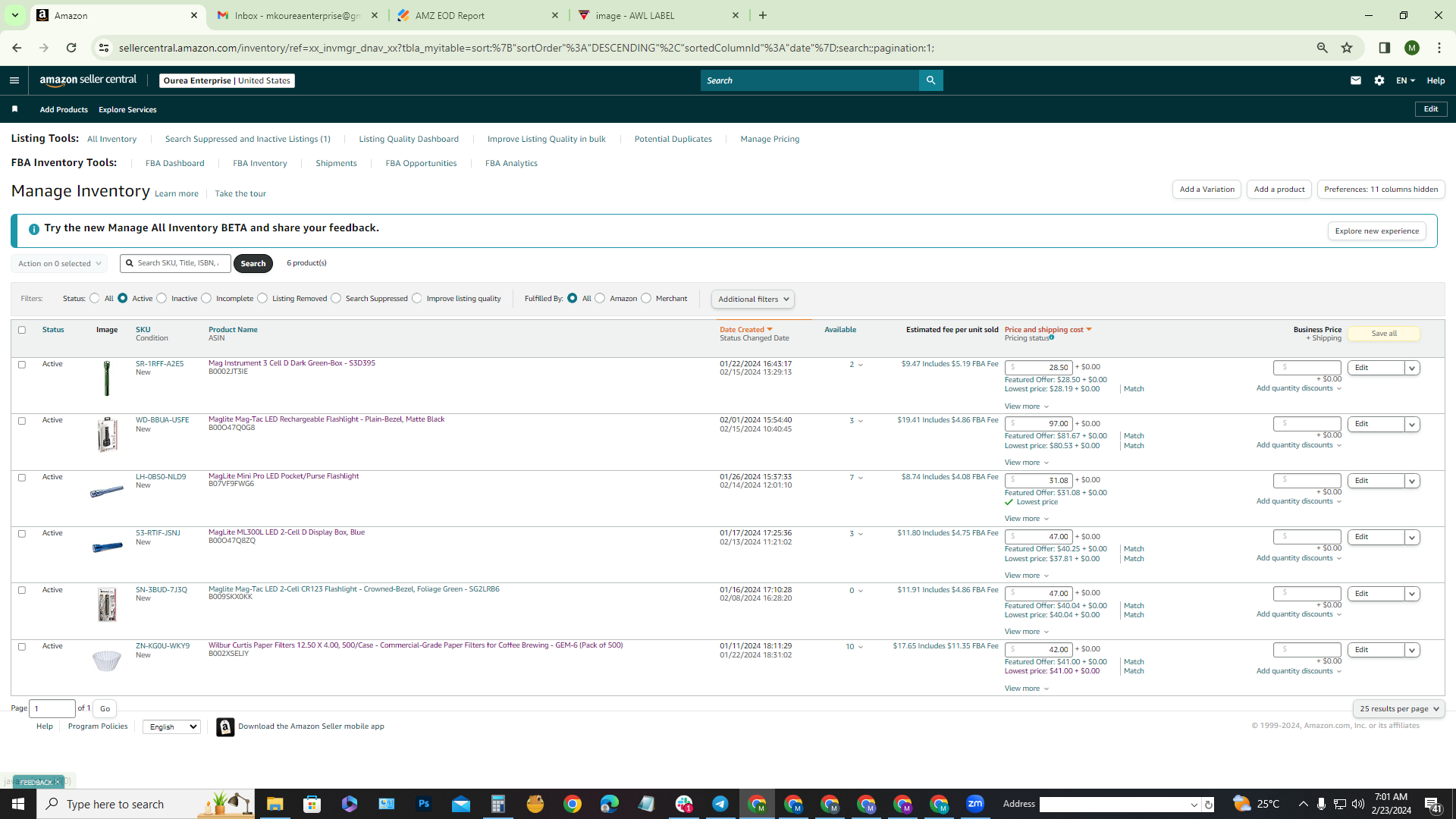This screenshot has width=1456, height=819.
Task: Select the All status radio button
Action: [x=94, y=299]
